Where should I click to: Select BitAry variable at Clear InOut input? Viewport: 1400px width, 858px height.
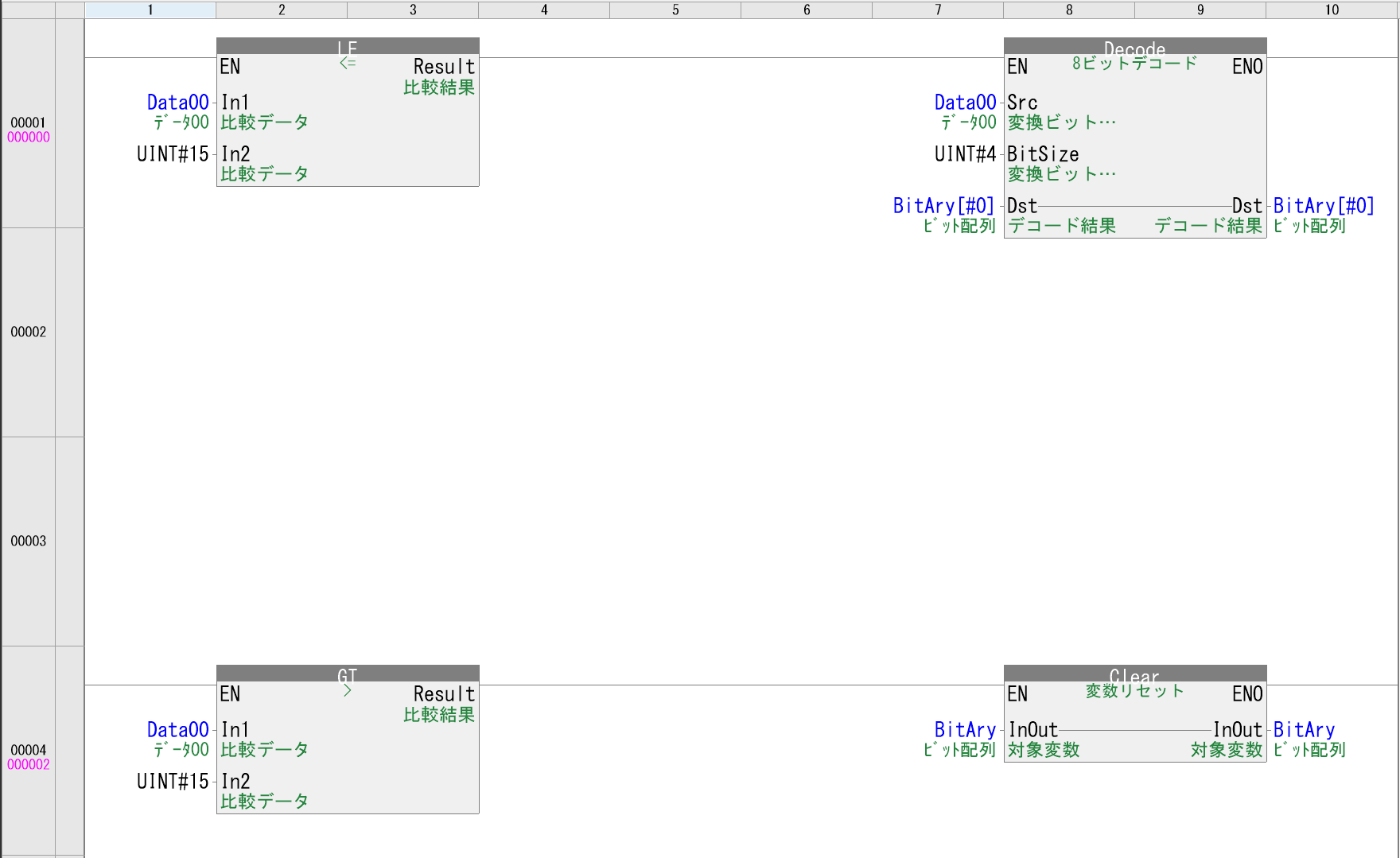point(965,730)
